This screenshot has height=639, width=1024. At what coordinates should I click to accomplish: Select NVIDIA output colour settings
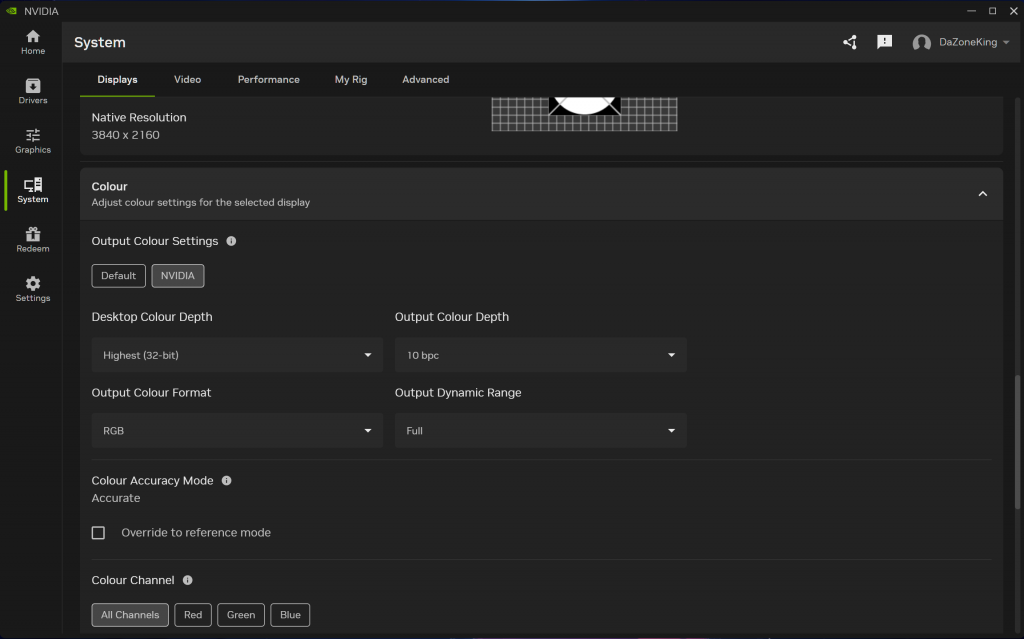click(x=178, y=276)
